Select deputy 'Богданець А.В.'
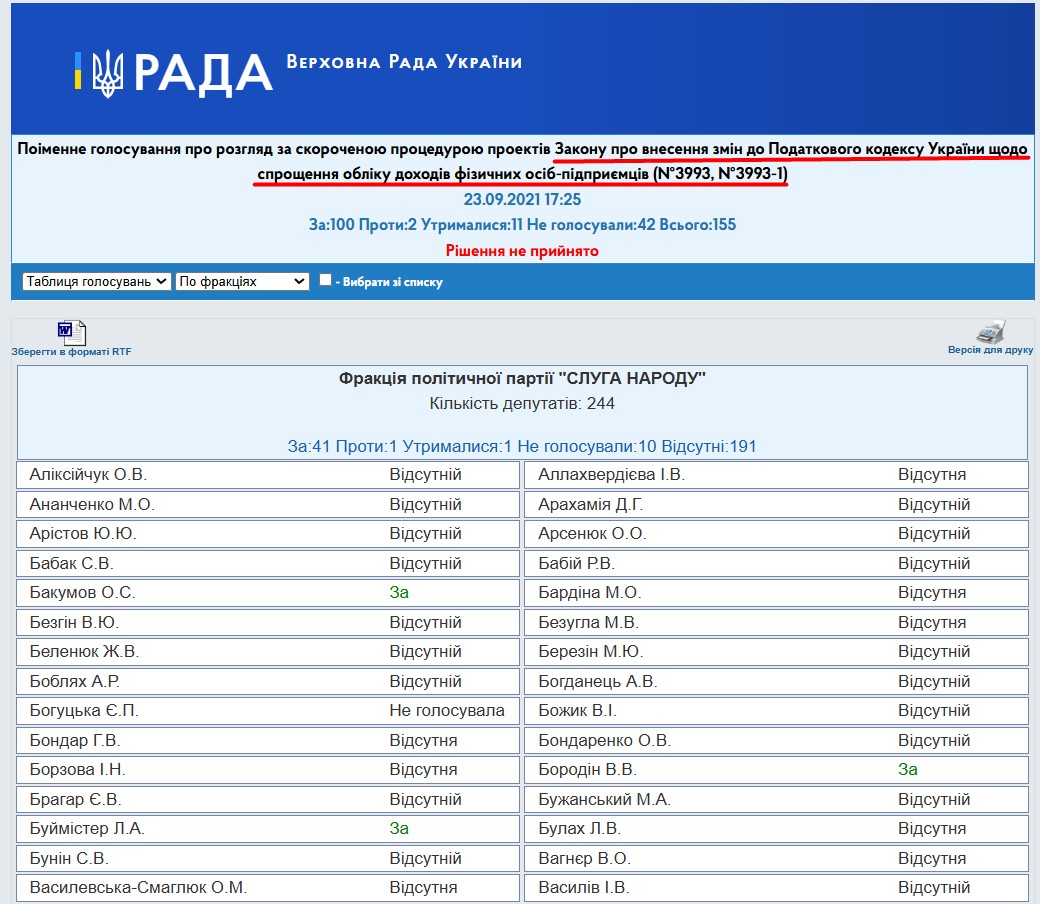This screenshot has height=904, width=1040. coord(598,682)
